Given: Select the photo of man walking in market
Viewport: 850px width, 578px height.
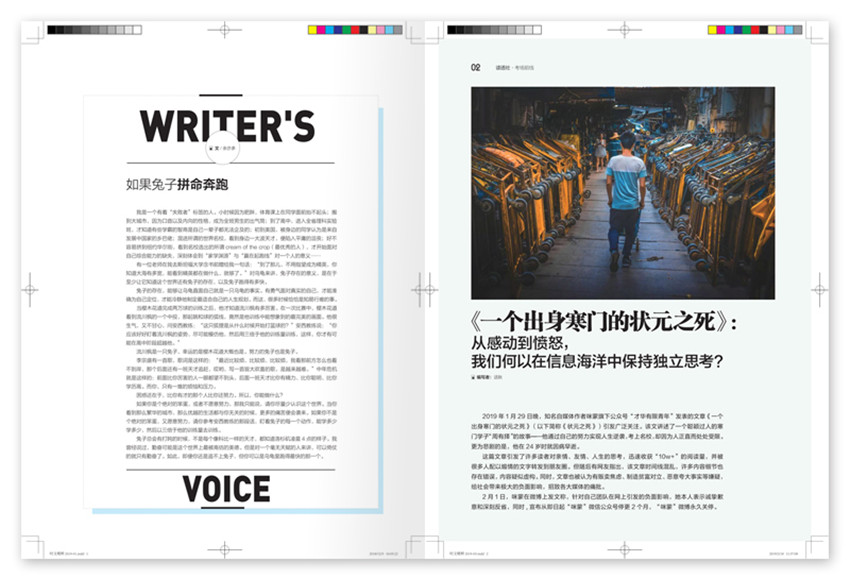Looking at the screenshot, I should [622, 193].
